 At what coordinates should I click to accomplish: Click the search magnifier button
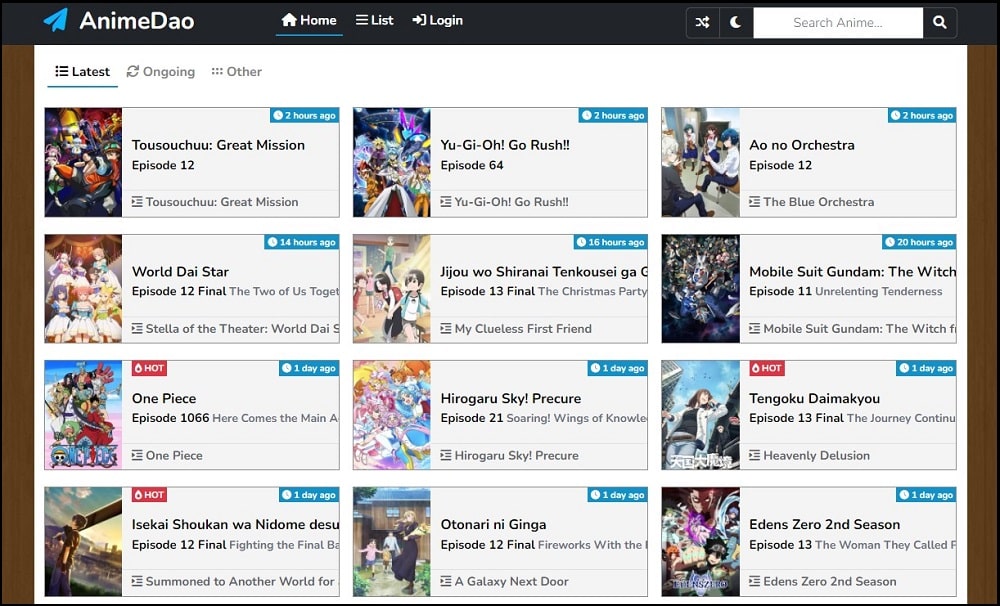point(939,22)
